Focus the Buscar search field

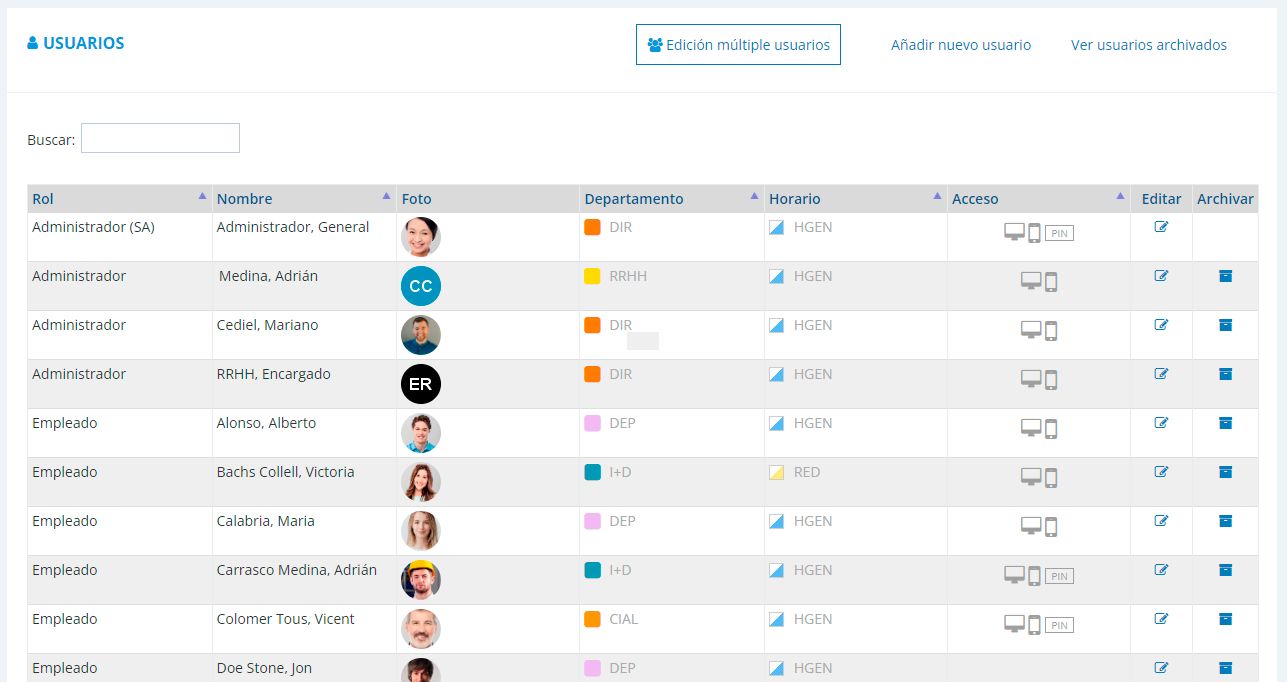(x=160, y=138)
